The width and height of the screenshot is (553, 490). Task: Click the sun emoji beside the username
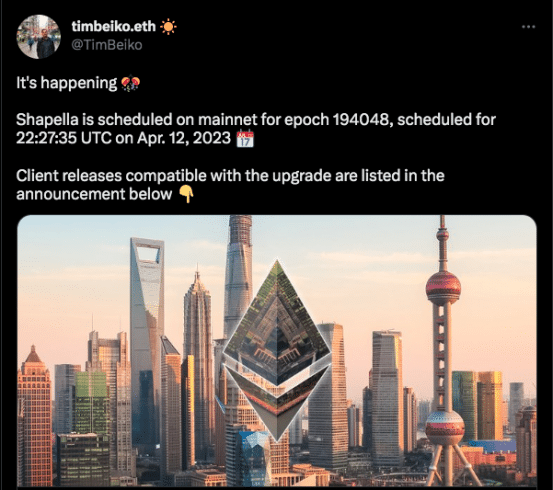[168, 27]
